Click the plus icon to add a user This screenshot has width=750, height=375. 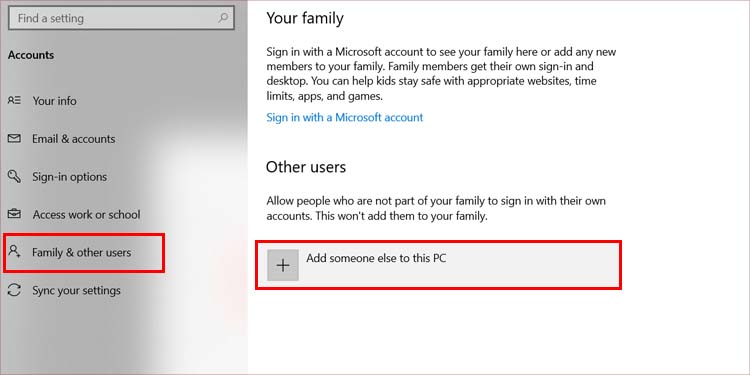pyautogui.click(x=283, y=265)
